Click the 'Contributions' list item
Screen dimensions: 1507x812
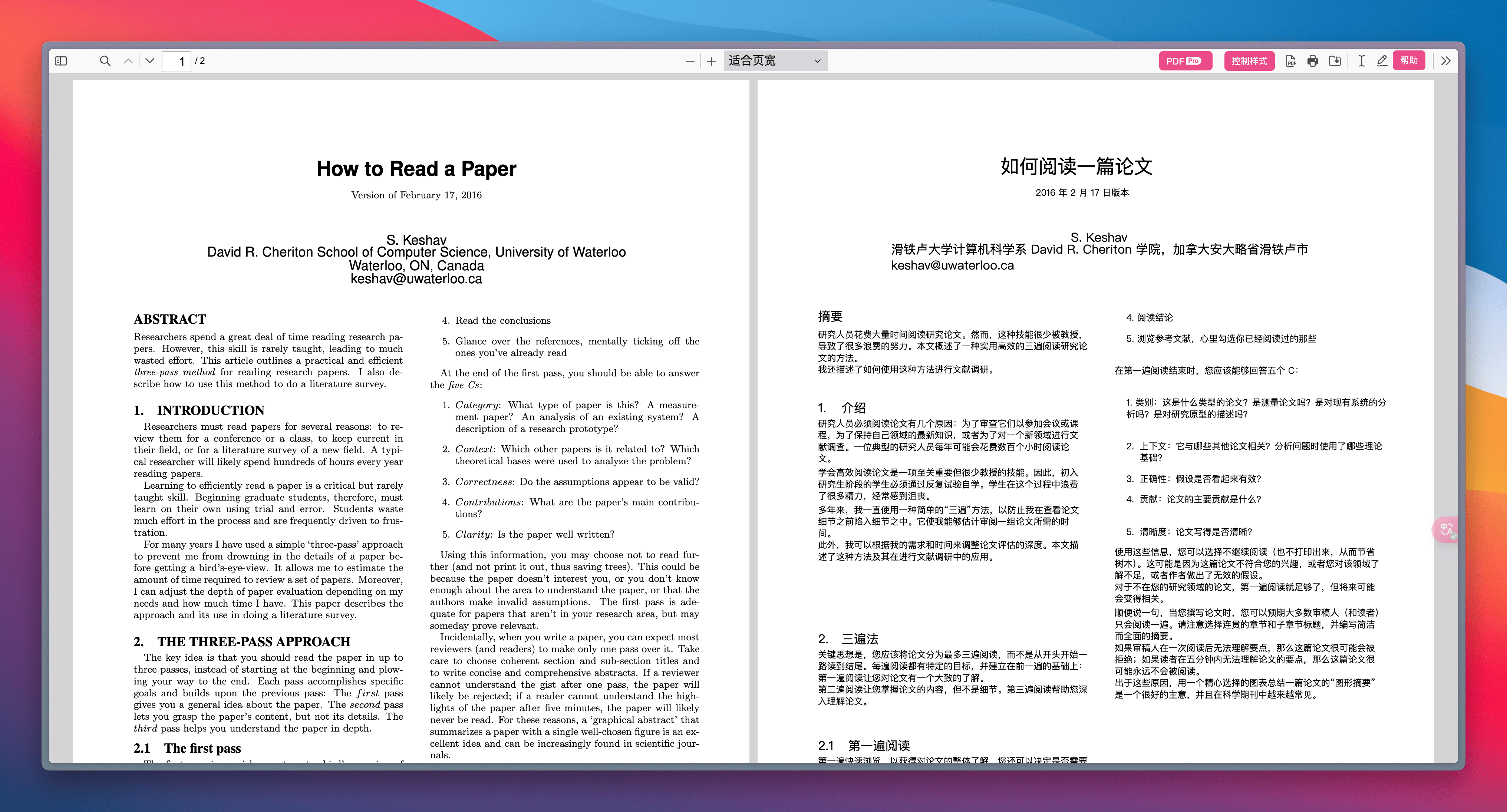(x=570, y=508)
